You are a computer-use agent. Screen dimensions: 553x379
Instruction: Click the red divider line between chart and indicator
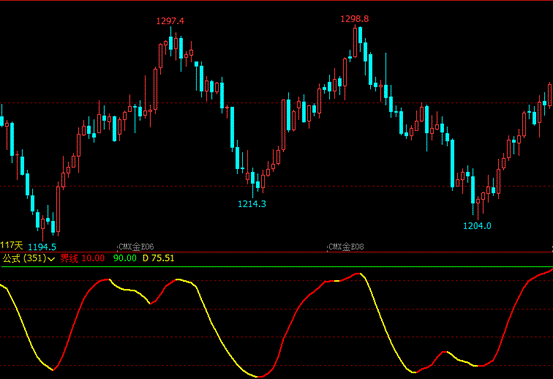276,252
